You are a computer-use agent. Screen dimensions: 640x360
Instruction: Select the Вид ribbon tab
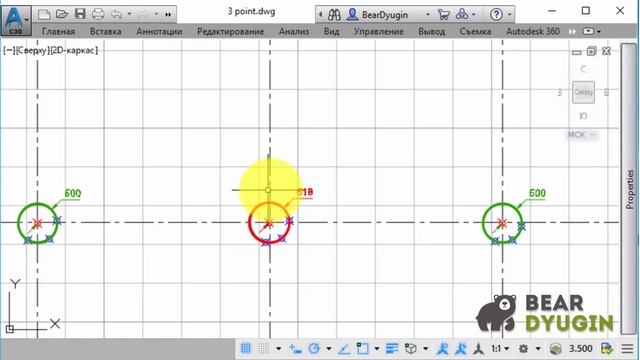click(331, 31)
